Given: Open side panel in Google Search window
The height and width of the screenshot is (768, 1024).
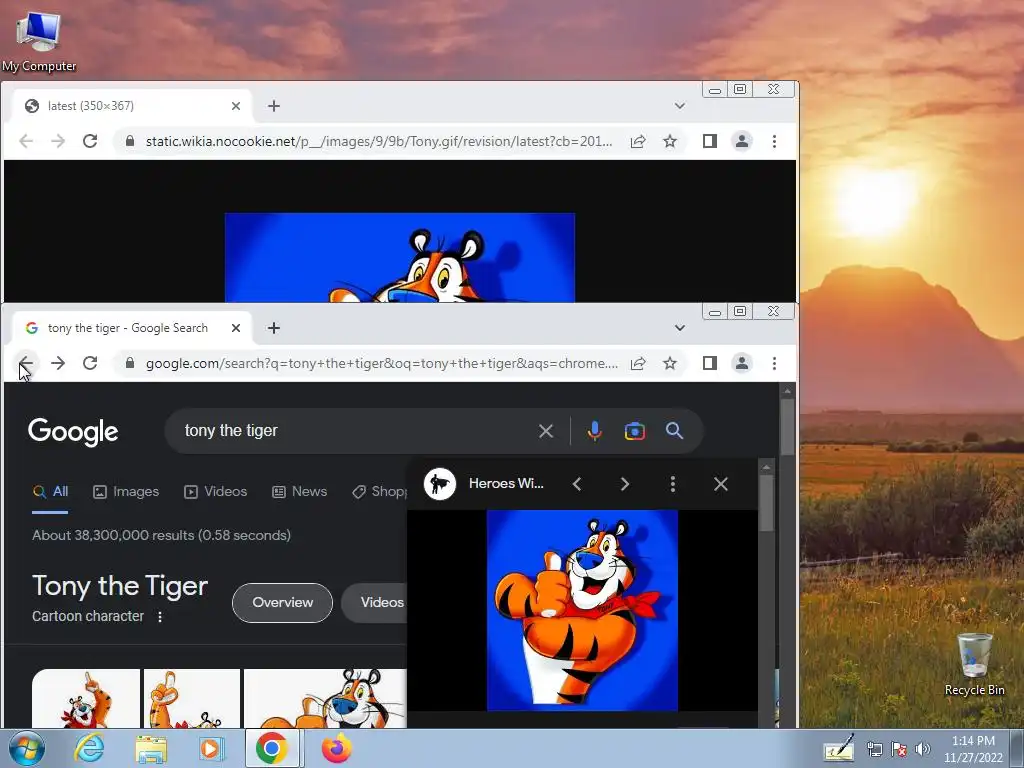Looking at the screenshot, I should pos(710,363).
